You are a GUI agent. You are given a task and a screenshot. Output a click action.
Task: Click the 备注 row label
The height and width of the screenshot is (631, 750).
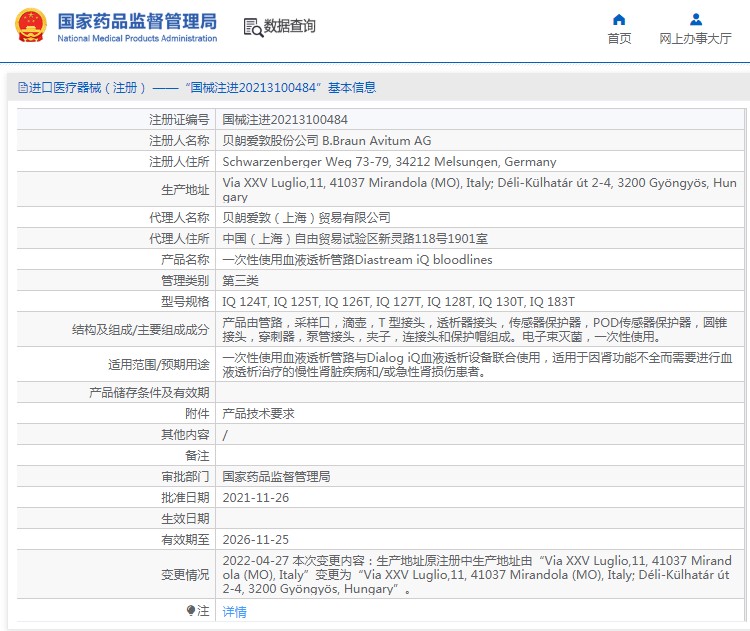(x=197, y=456)
